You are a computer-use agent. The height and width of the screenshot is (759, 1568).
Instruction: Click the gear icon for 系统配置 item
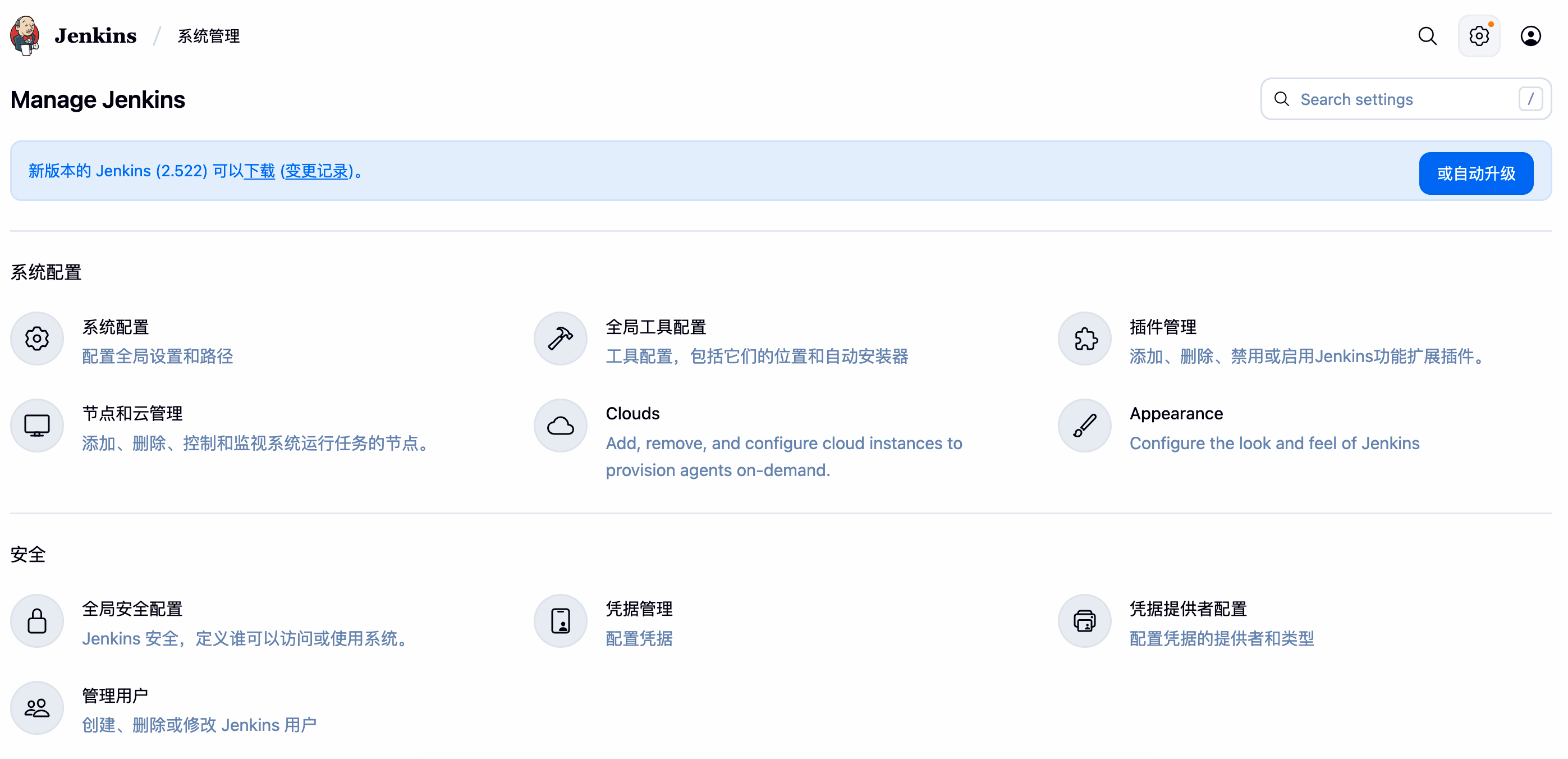coord(36,339)
